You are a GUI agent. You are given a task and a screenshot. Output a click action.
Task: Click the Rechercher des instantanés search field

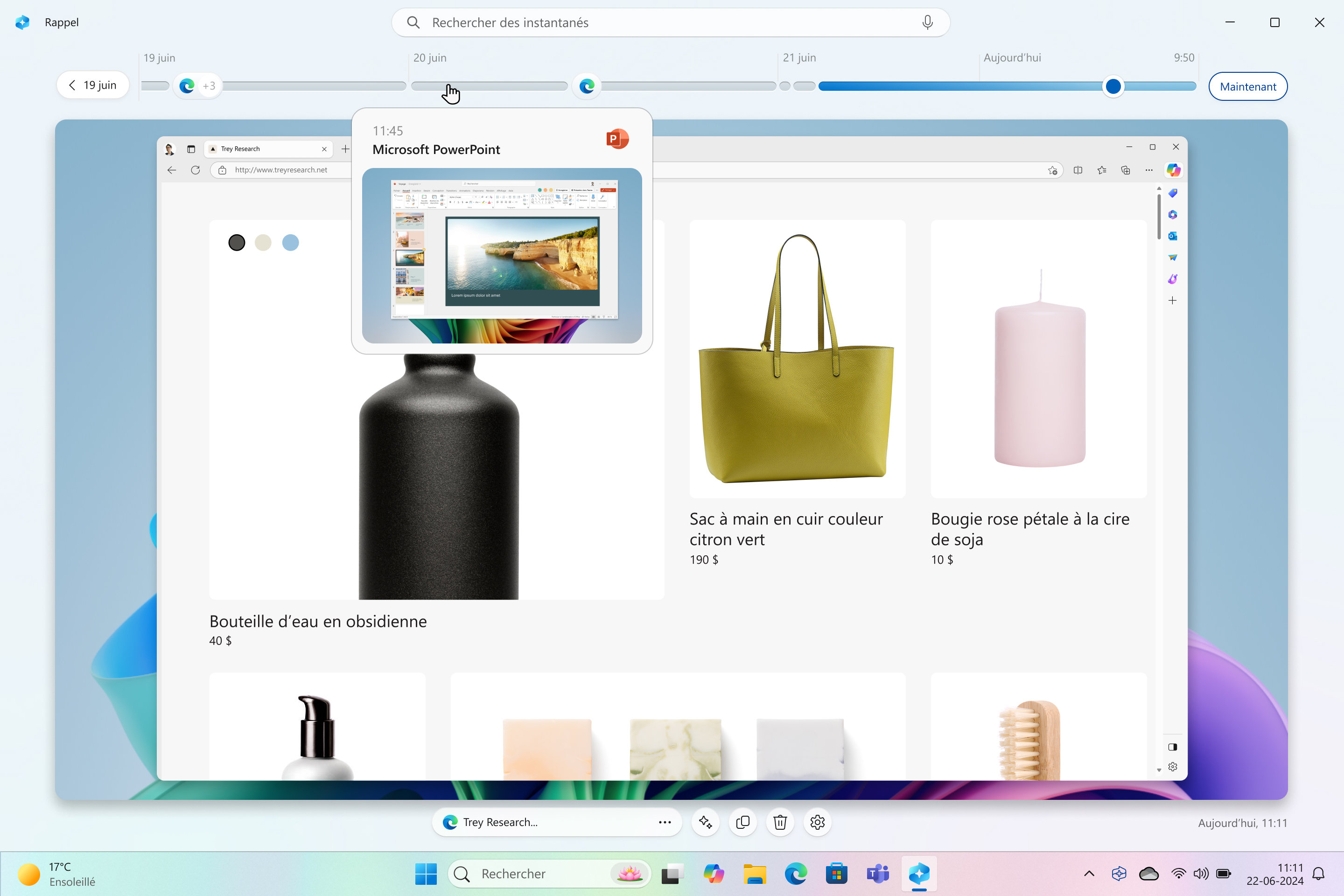click(672, 22)
